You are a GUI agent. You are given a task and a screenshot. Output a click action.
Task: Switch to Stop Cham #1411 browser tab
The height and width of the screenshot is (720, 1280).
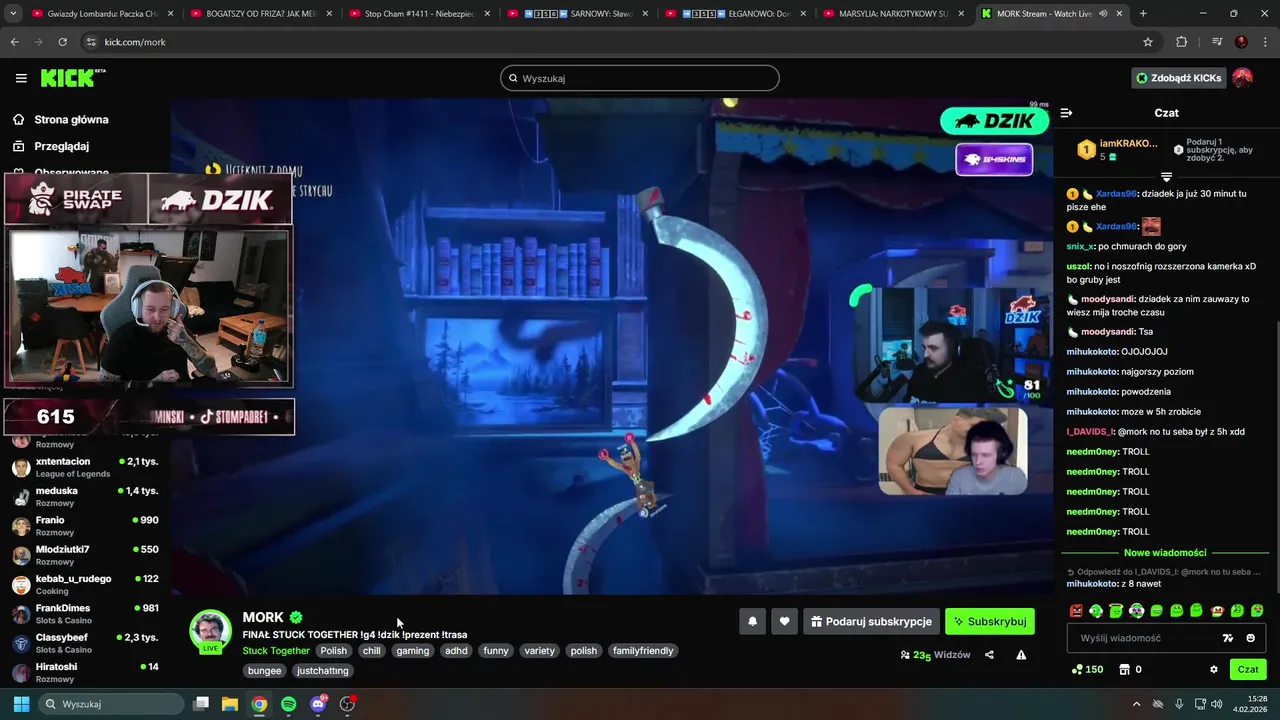pyautogui.click(x=418, y=14)
